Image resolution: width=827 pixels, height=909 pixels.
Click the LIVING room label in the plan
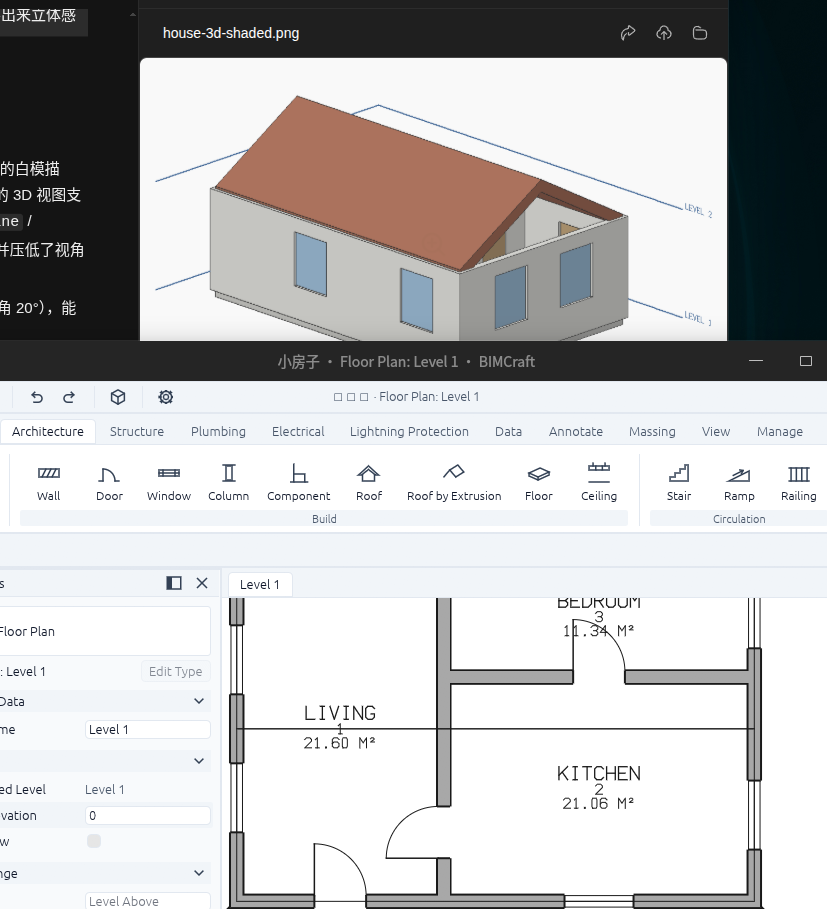(340, 712)
